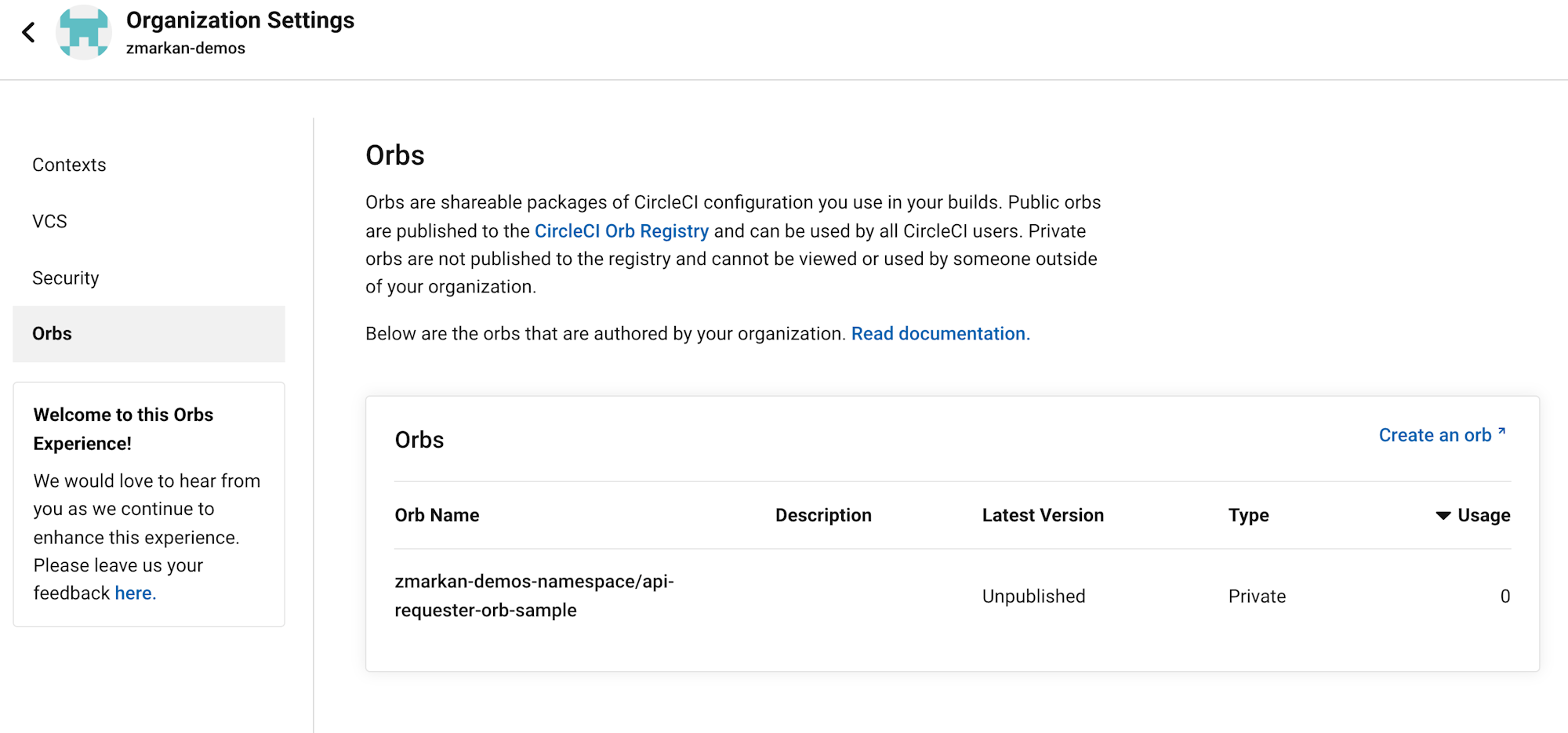Image resolution: width=1568 pixels, height=733 pixels.
Task: Click the Private type cell
Action: (x=1257, y=596)
